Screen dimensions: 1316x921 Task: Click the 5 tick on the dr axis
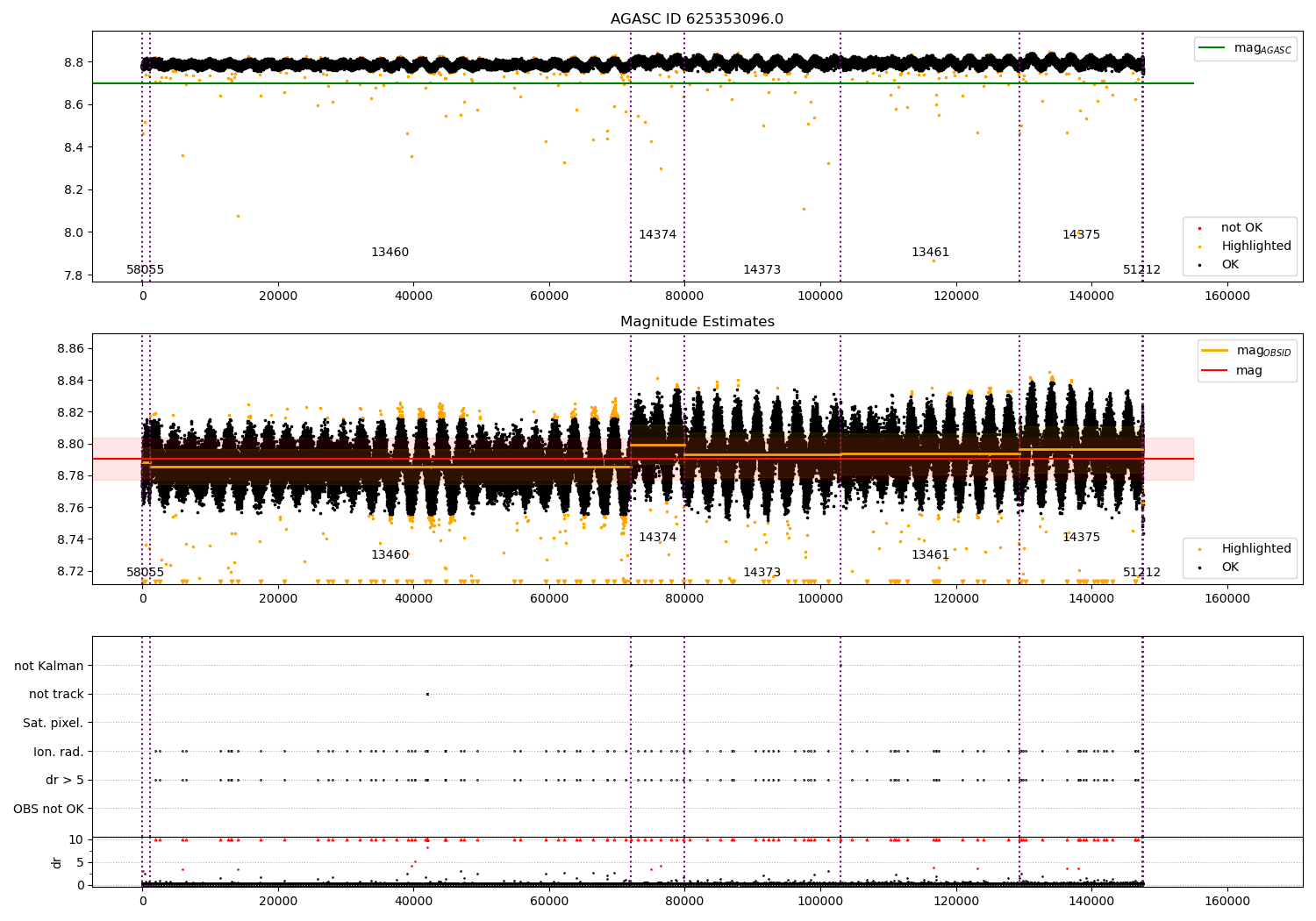[80, 862]
